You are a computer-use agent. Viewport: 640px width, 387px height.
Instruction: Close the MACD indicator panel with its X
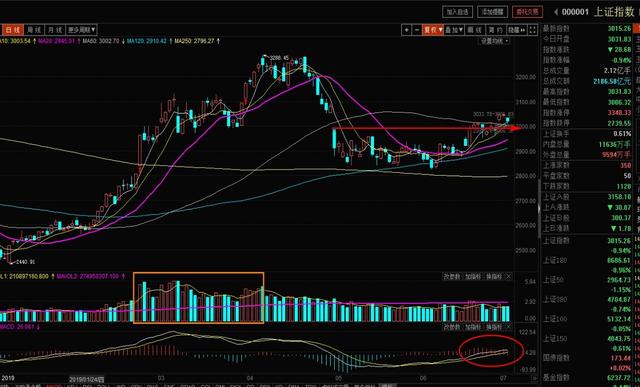click(x=509, y=327)
